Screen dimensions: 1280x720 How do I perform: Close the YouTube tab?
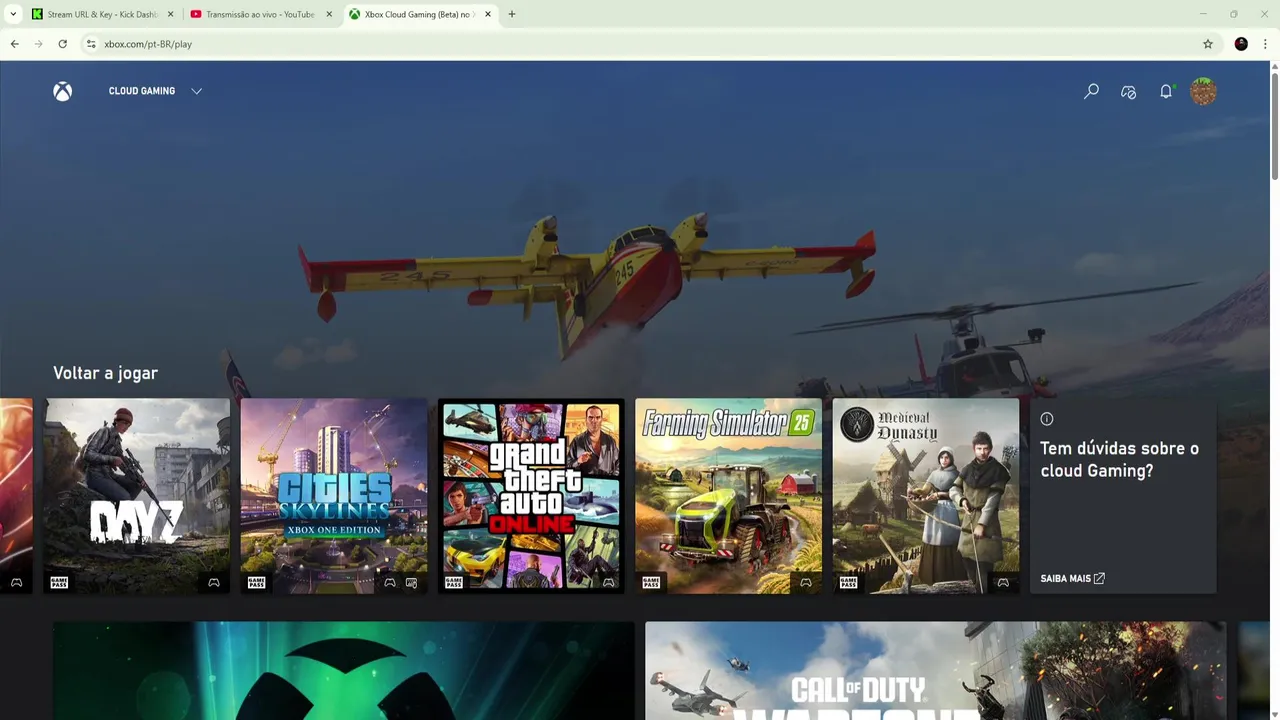[329, 14]
